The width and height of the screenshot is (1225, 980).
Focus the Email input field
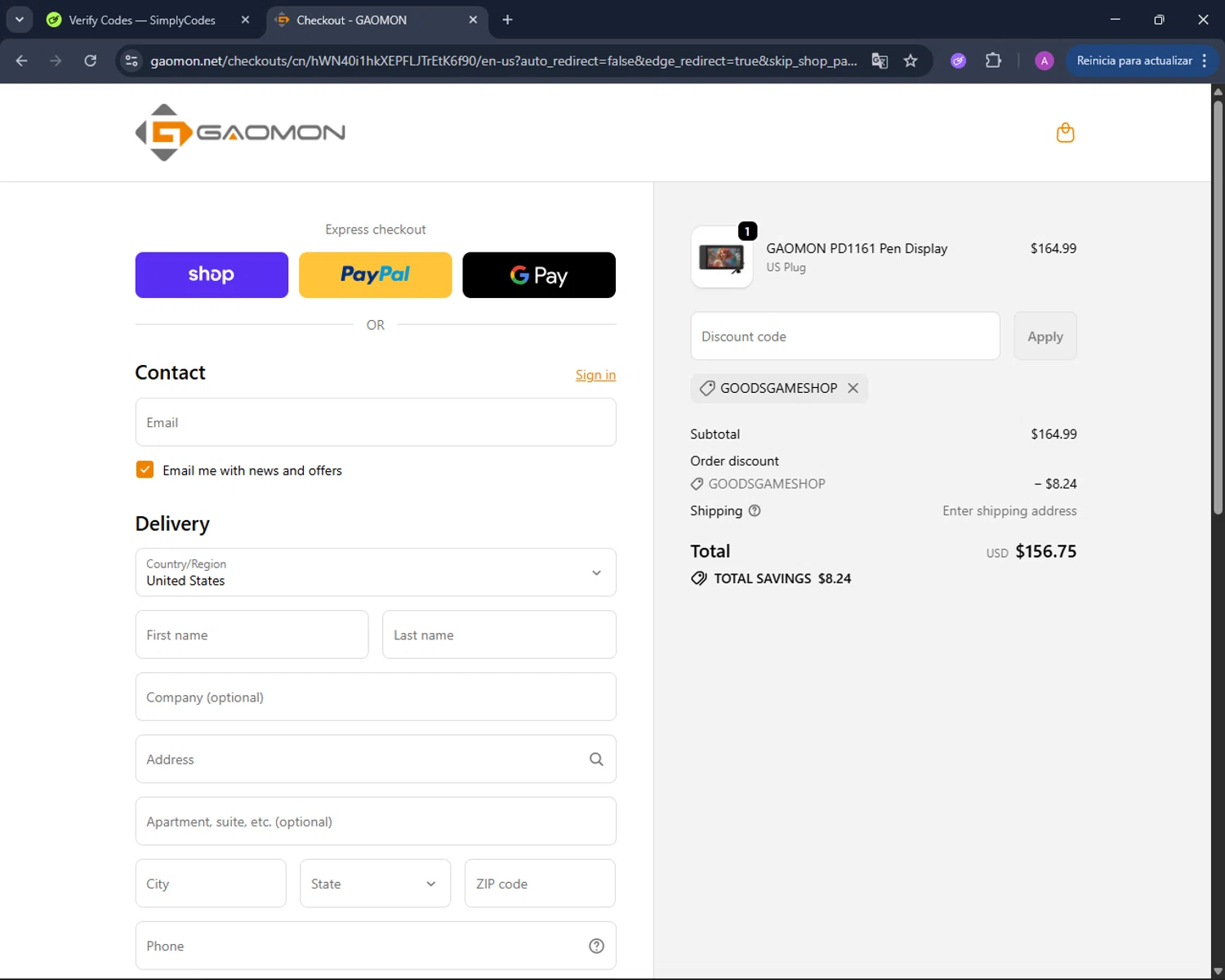(x=376, y=422)
